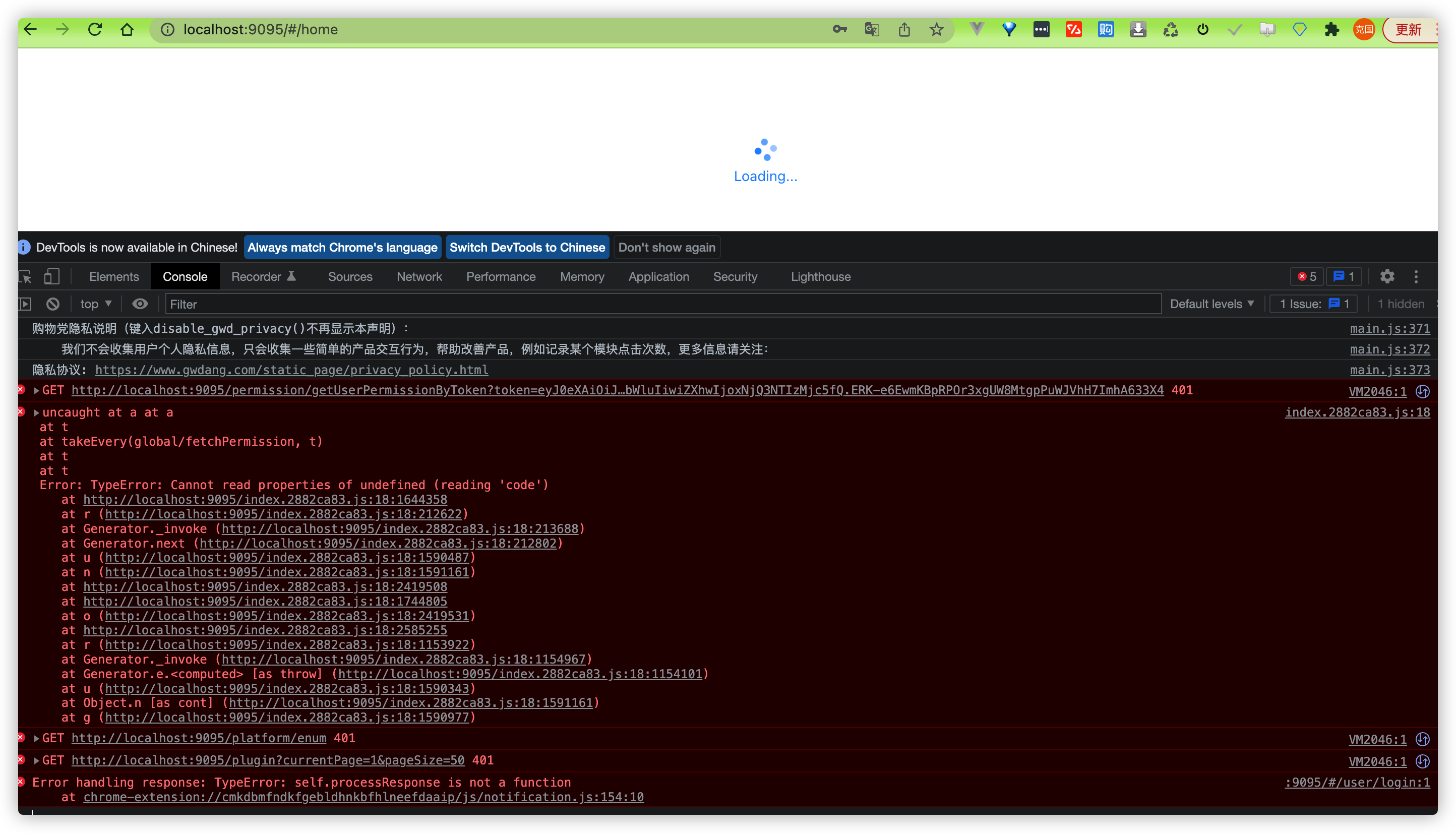Clear console with the ban icon

coord(52,304)
